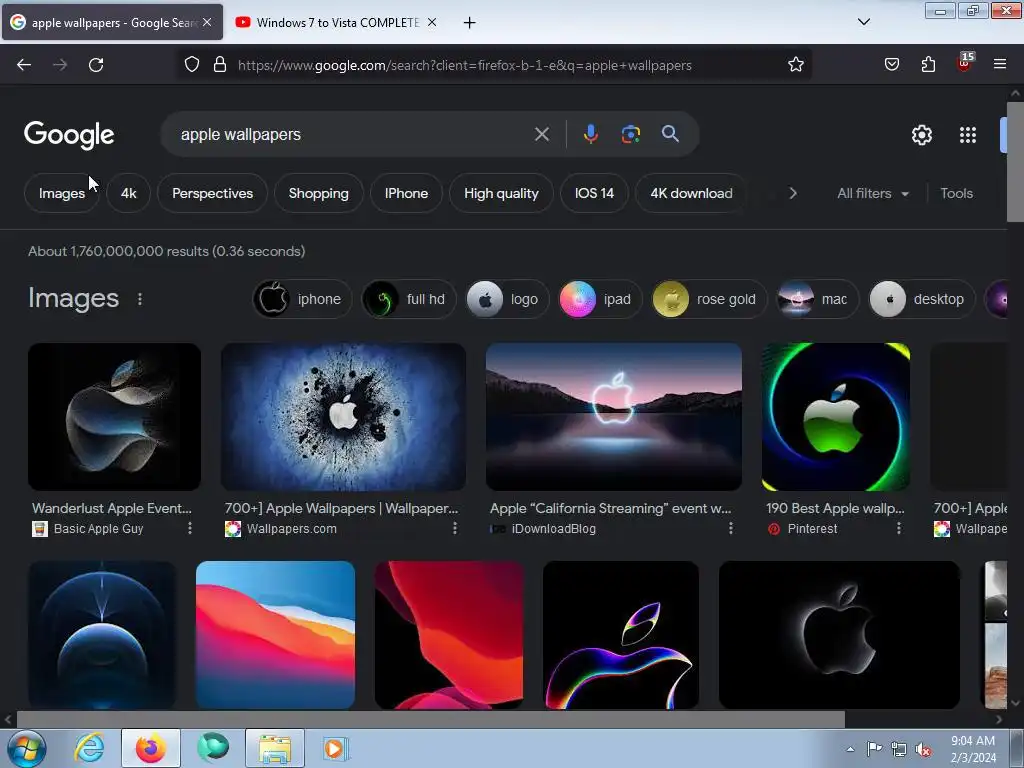Click the vertical page scrollbar
The height and width of the screenshot is (768, 1024).
pyautogui.click(x=1016, y=162)
